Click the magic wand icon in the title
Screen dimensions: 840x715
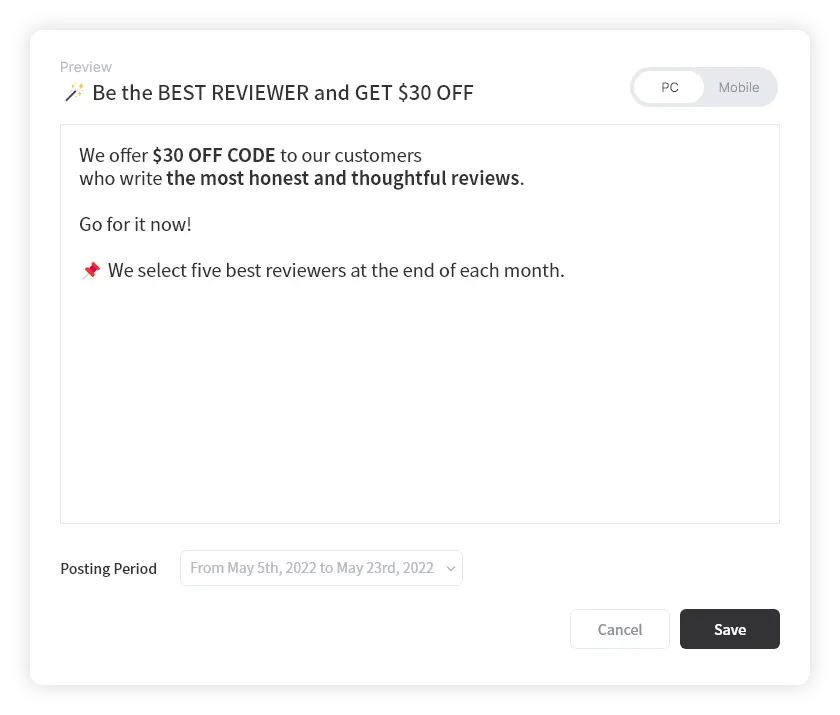pyautogui.click(x=73, y=93)
